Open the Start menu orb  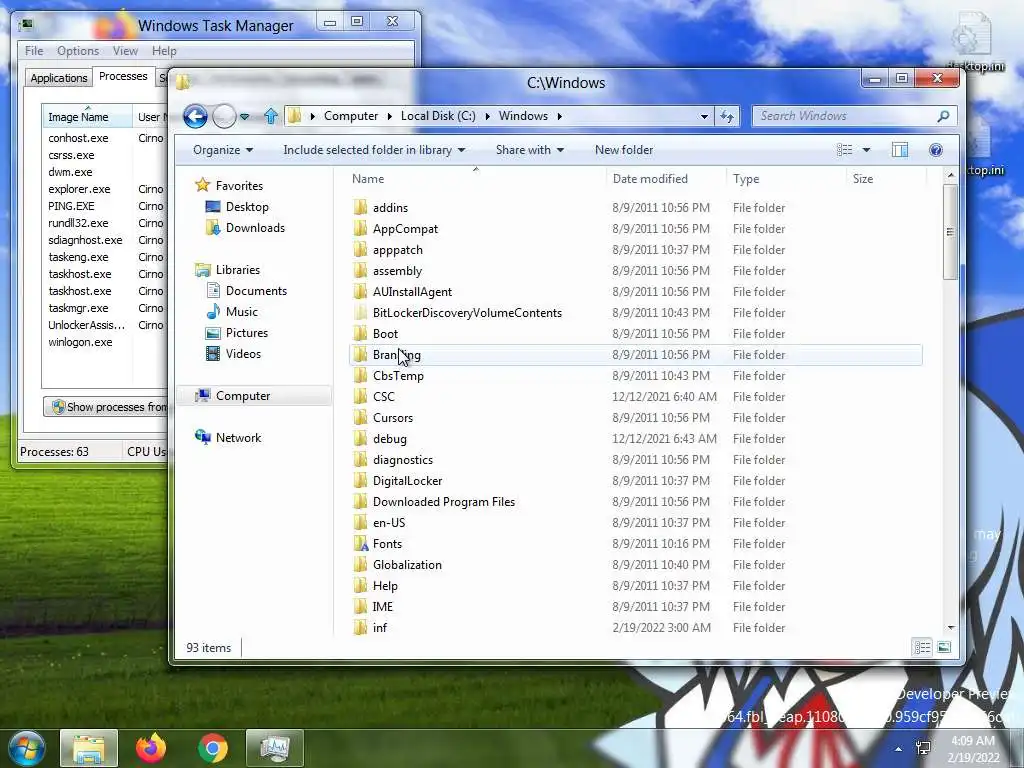click(26, 748)
